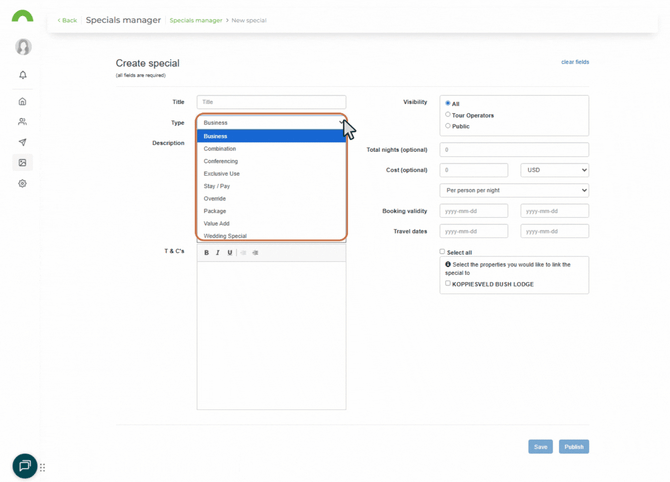Tick the KOPPIESVELD BUSH LODGE property
The width and height of the screenshot is (670, 482).
click(448, 284)
